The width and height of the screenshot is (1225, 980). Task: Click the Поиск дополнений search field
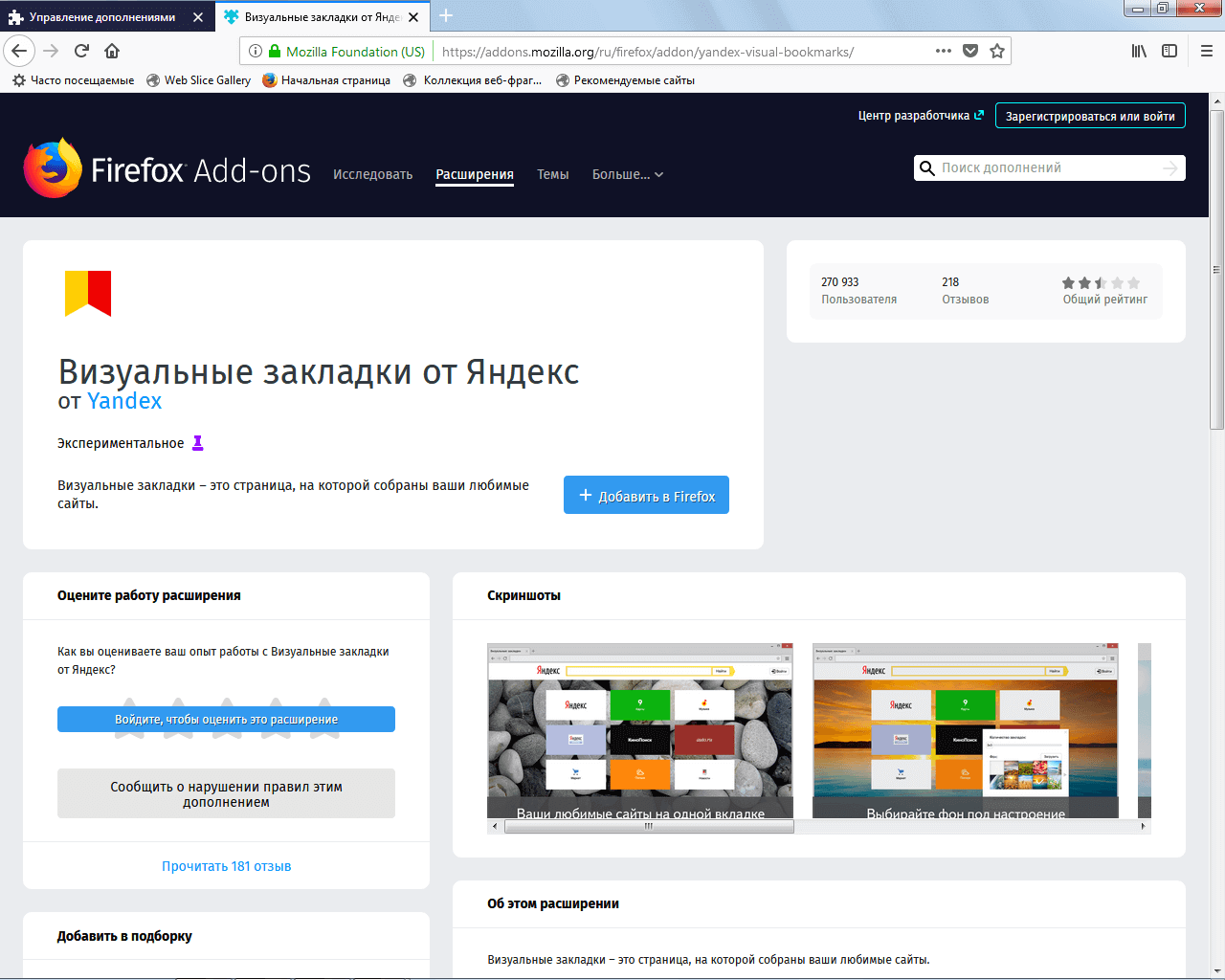(1048, 167)
